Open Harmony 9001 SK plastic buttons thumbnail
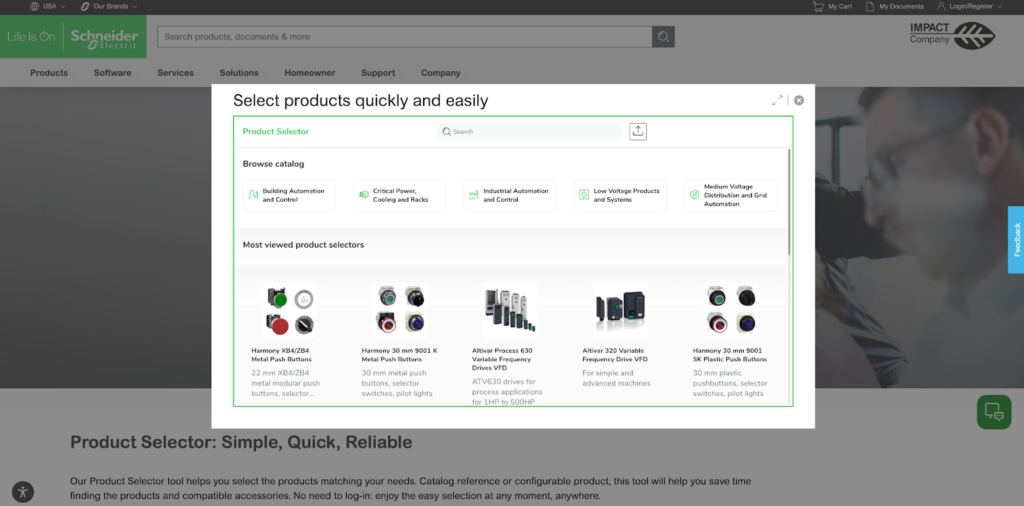The width and height of the screenshot is (1024, 506). coord(731,310)
